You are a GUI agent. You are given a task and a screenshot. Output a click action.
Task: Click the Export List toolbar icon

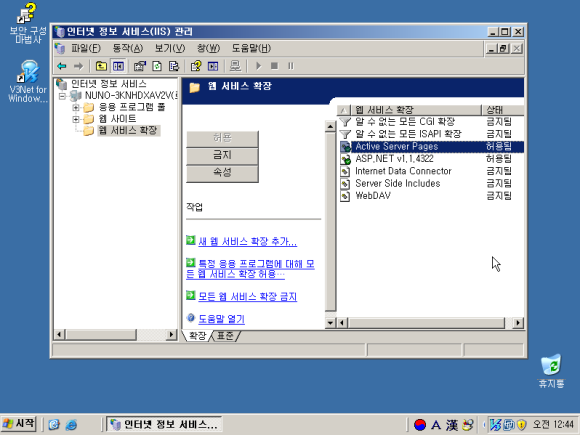point(174,66)
